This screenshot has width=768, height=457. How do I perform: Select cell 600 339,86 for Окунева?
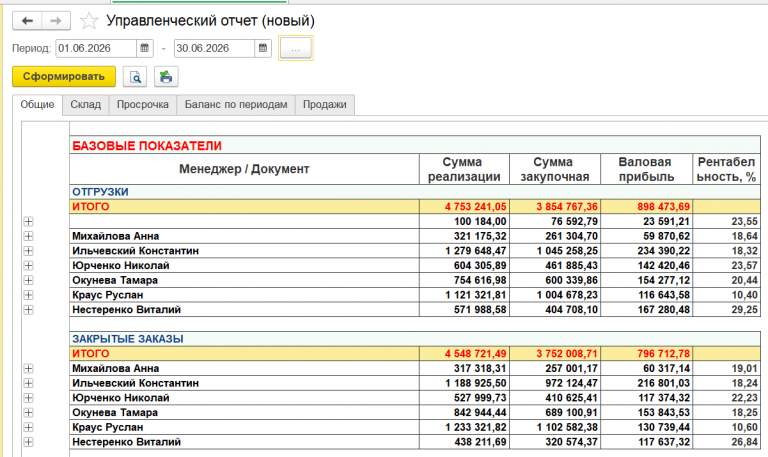coord(554,280)
